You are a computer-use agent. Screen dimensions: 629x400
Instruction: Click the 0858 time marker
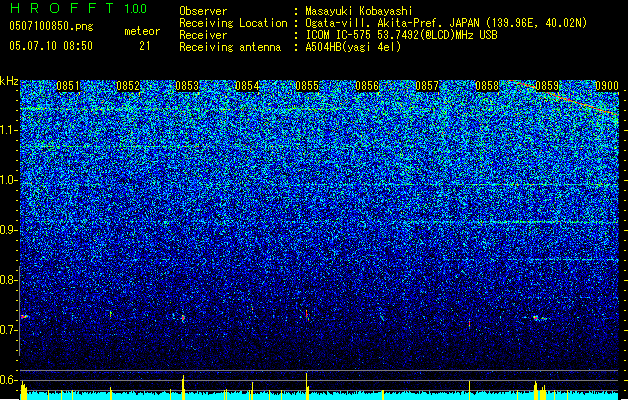(487, 86)
